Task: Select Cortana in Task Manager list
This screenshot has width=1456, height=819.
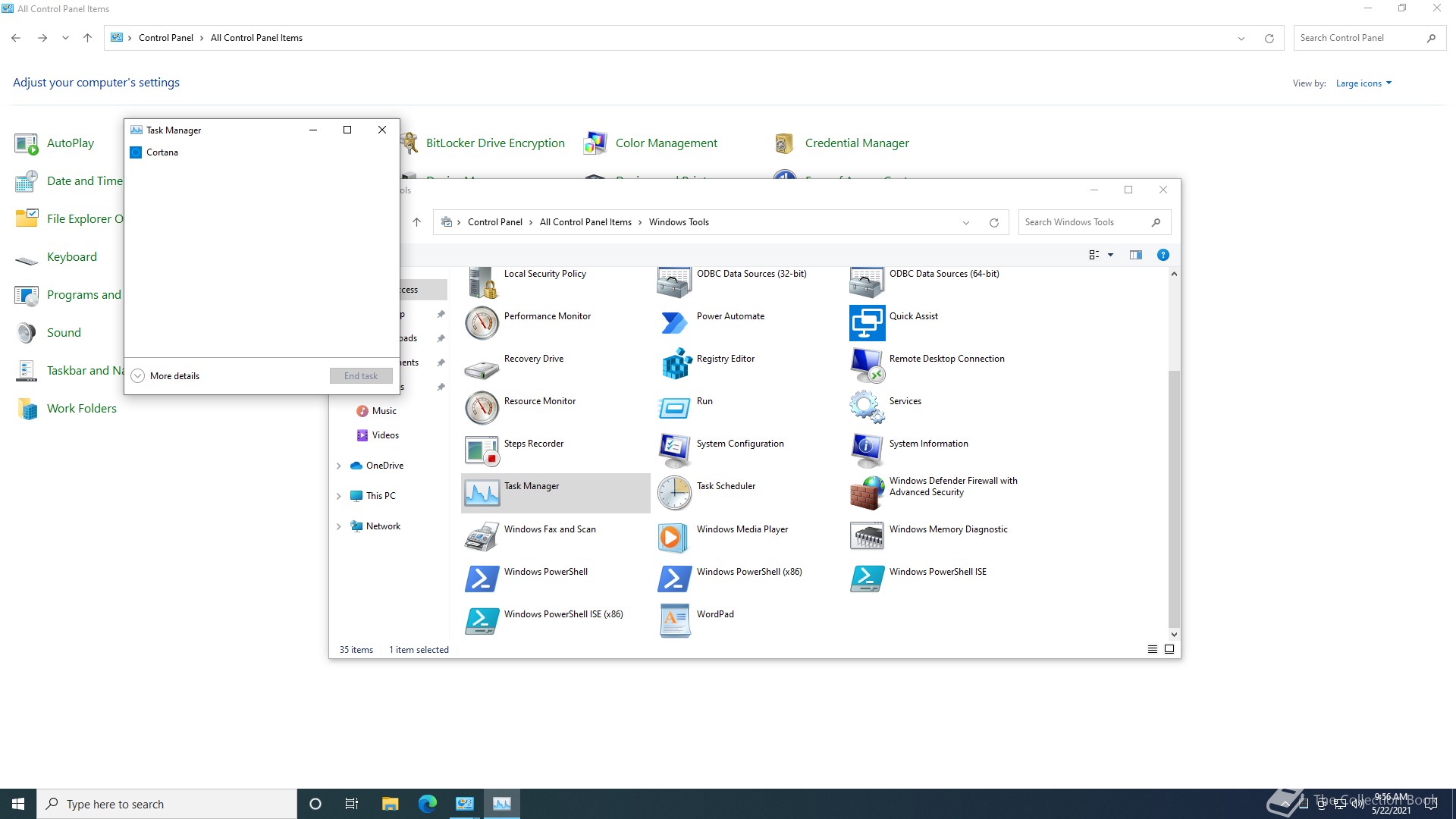Action: (262, 152)
